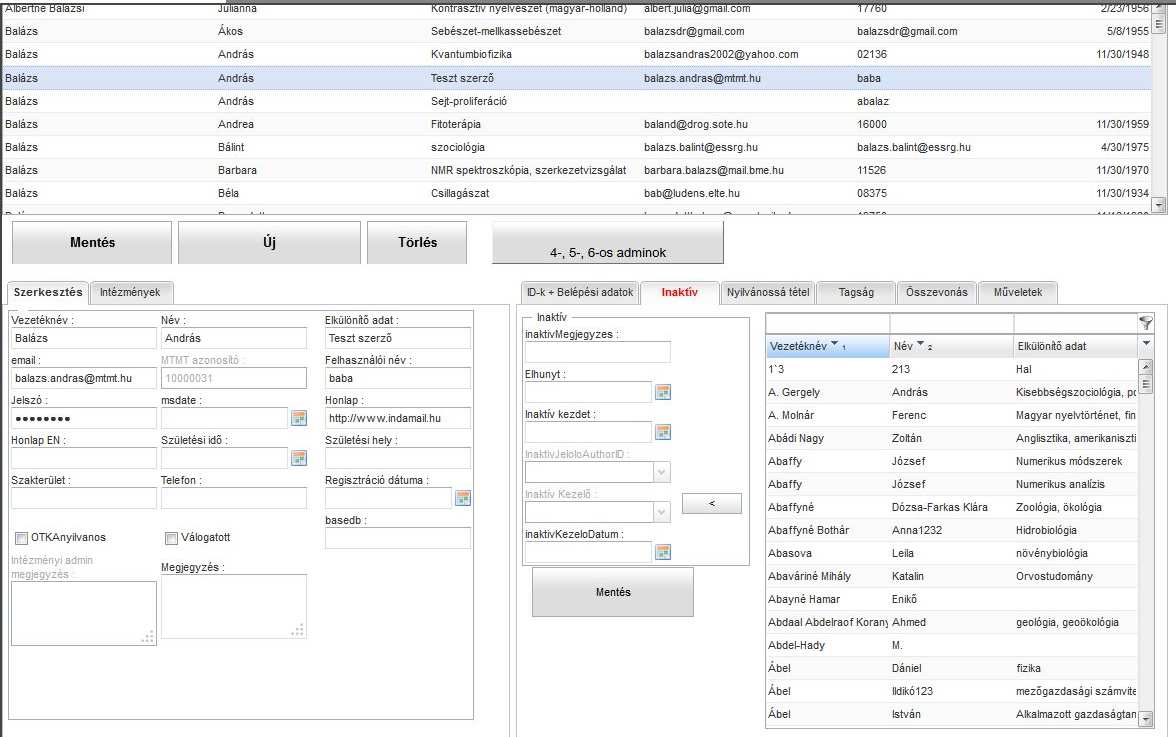
Task: Click the Honlap EN input field
Action: [83, 458]
